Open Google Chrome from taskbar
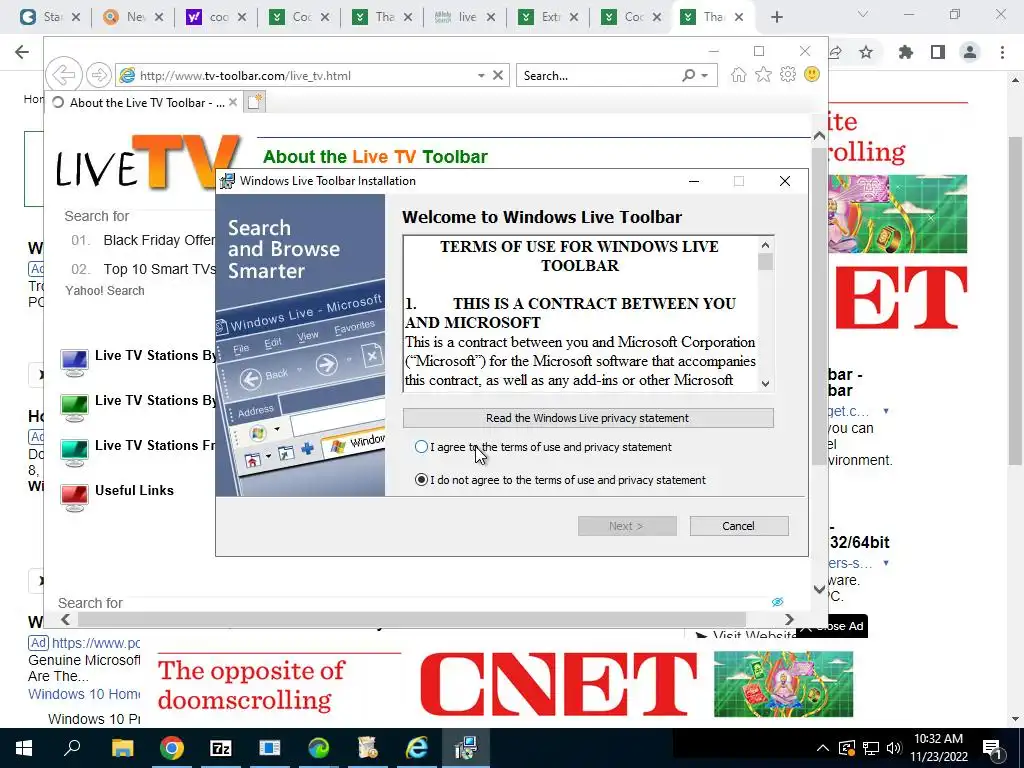Image resolution: width=1024 pixels, height=768 pixels. pos(172,748)
